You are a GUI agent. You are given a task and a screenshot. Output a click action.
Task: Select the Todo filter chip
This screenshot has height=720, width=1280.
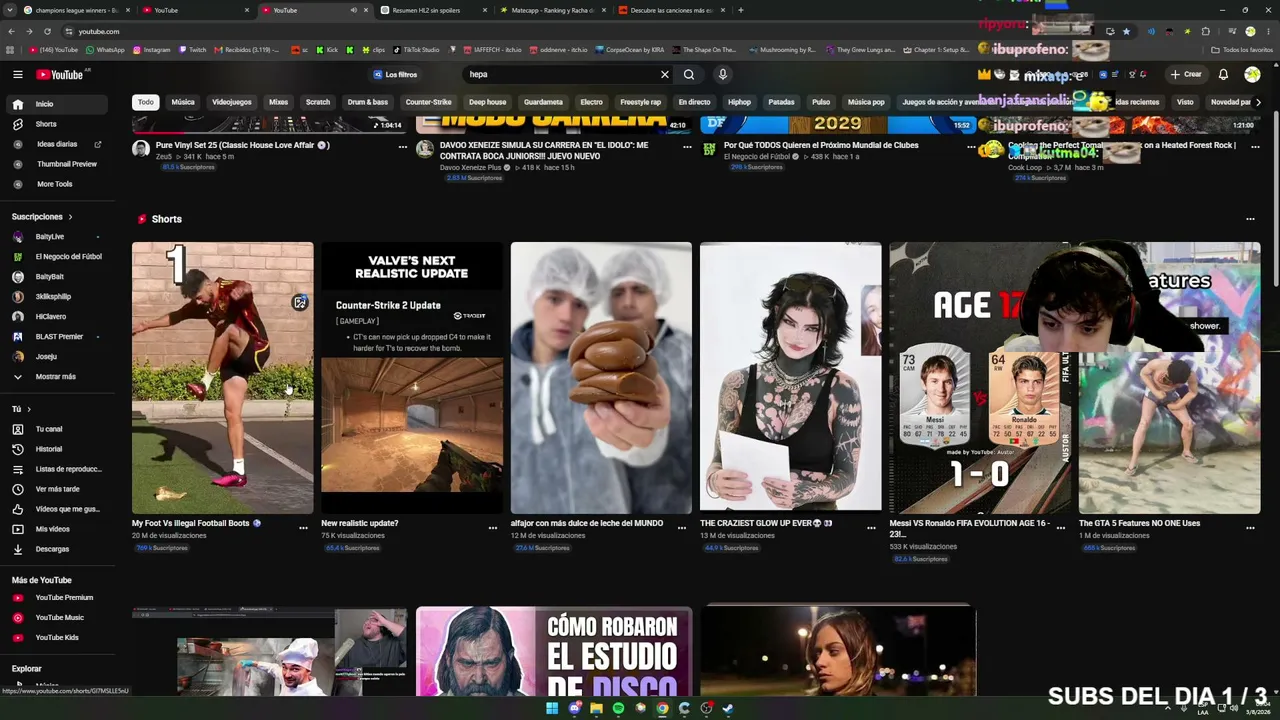pyautogui.click(x=146, y=102)
